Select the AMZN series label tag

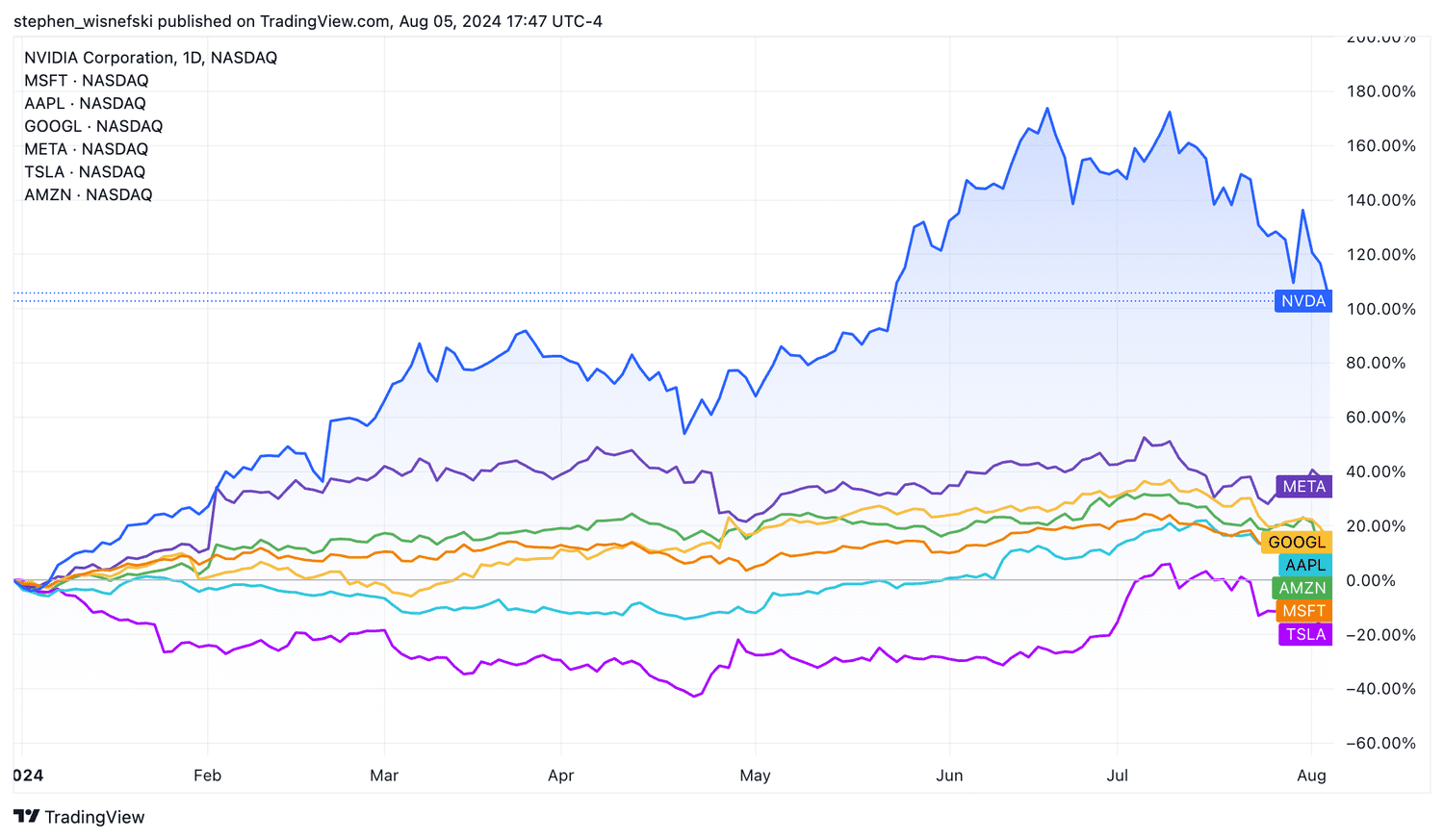pos(1302,588)
